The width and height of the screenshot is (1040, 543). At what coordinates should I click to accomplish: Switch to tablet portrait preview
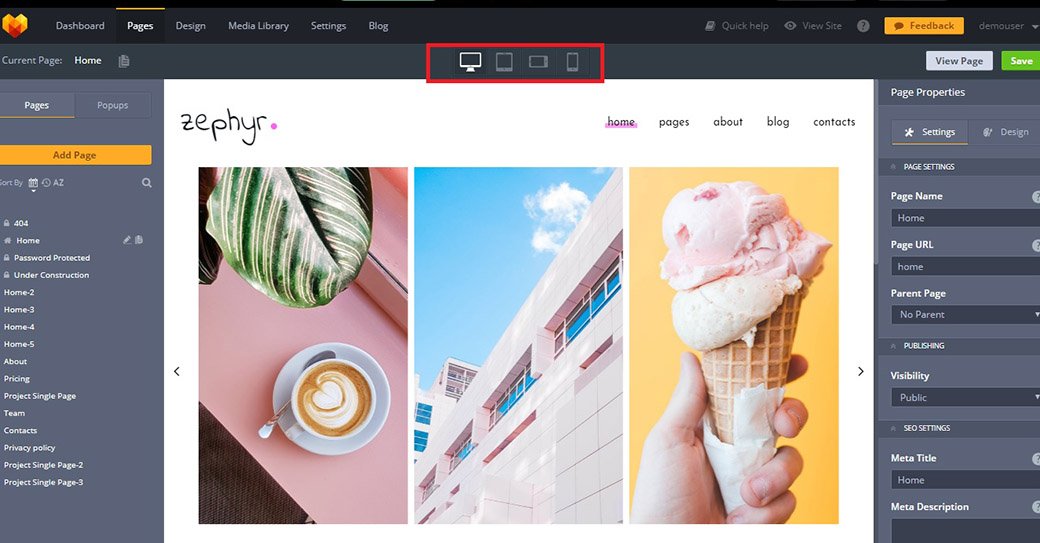[x=504, y=62]
